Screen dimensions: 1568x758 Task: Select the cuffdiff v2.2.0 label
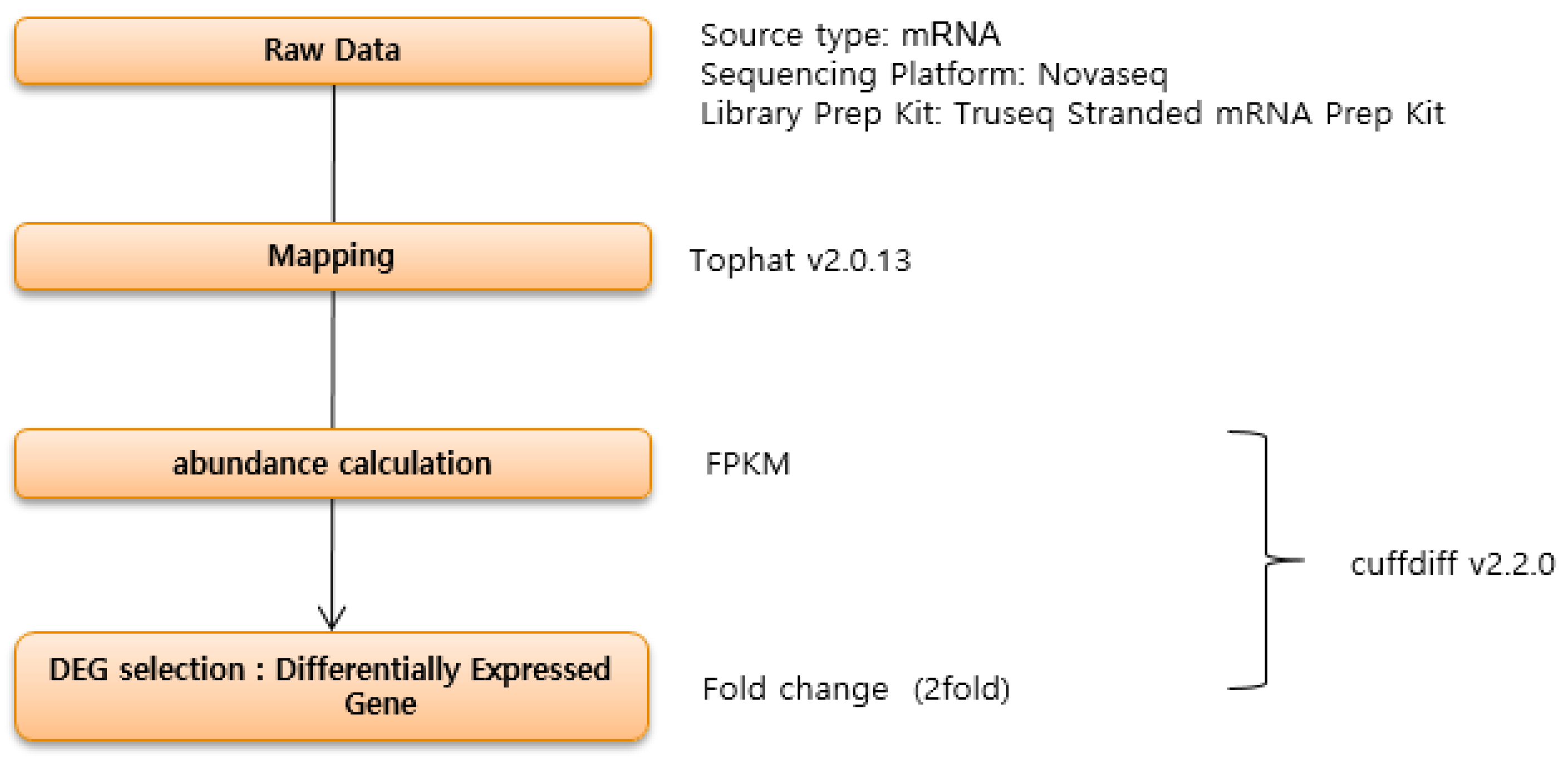coord(1452,563)
